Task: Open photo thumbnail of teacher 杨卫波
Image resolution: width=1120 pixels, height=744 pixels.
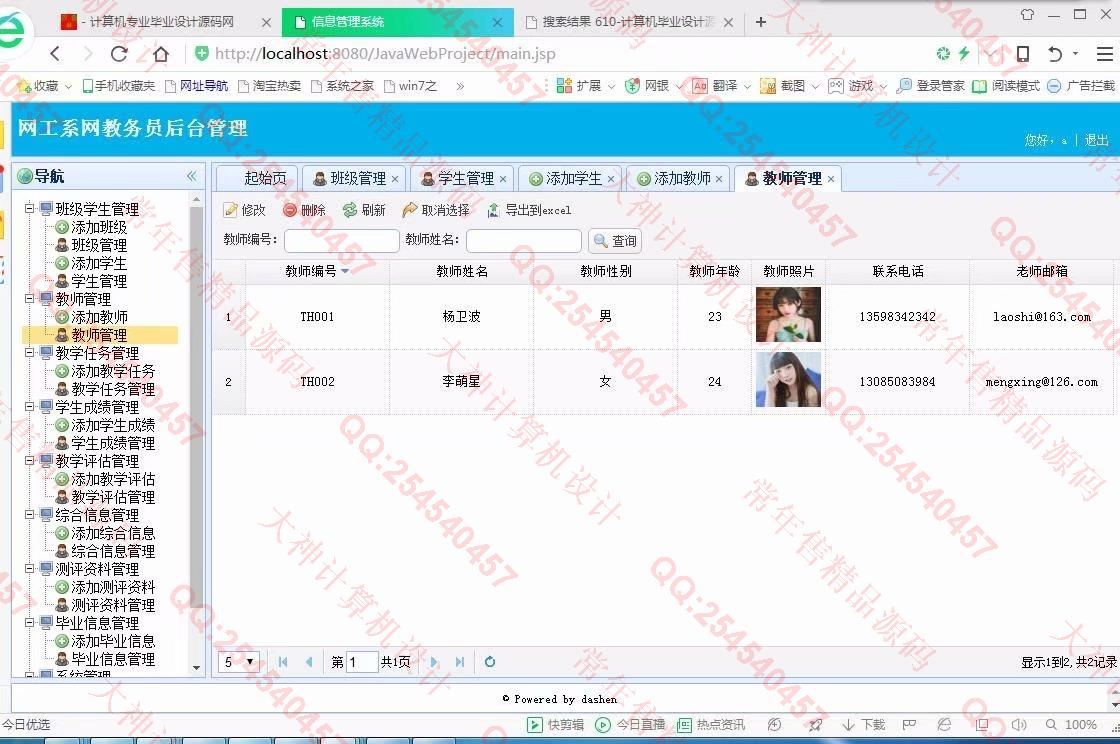Action: tap(788, 315)
